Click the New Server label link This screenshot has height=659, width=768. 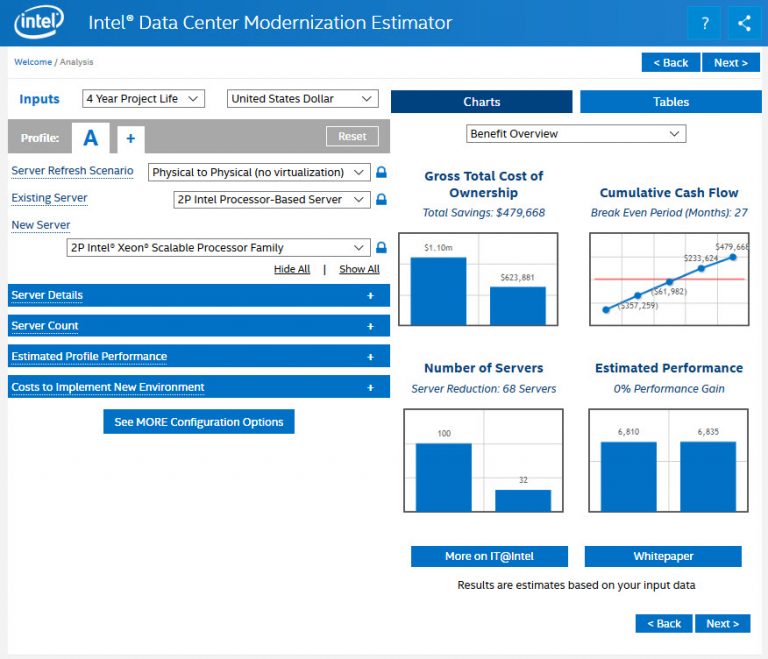point(41,225)
